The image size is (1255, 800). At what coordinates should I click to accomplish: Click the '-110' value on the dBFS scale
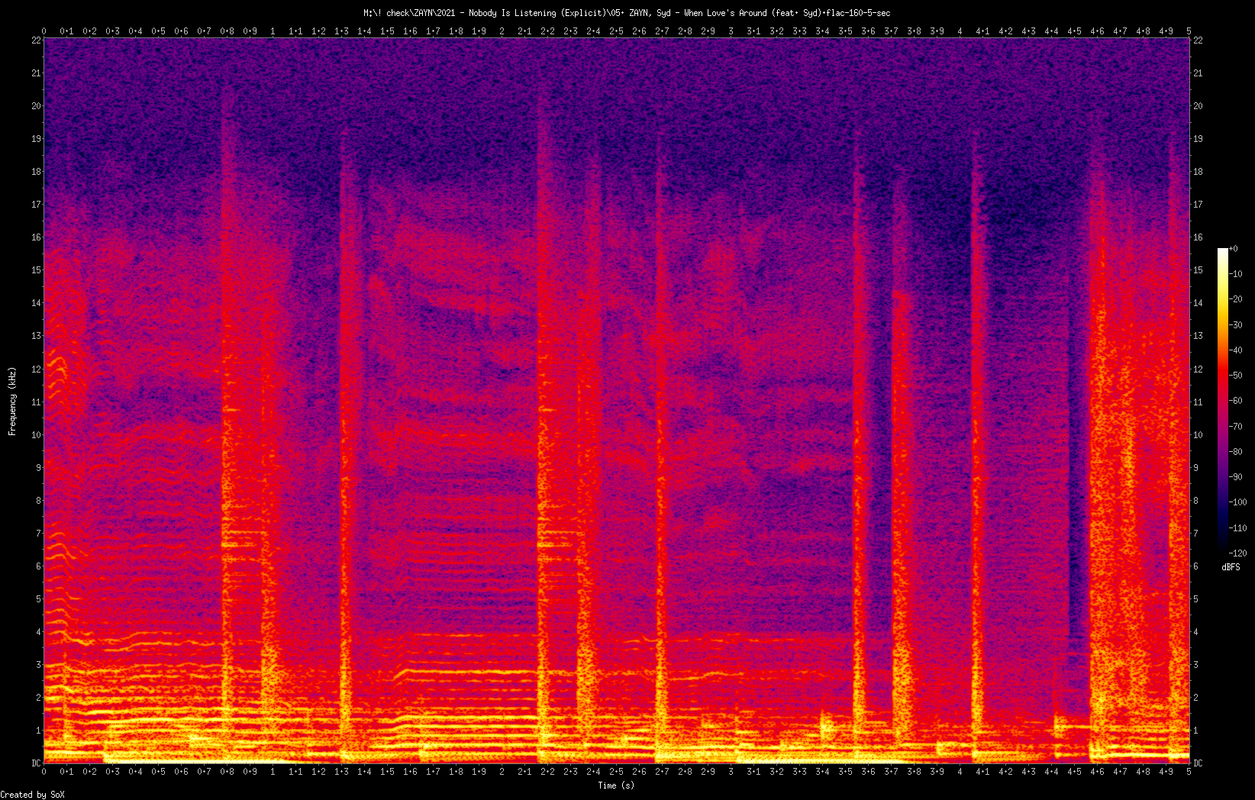point(1239,527)
